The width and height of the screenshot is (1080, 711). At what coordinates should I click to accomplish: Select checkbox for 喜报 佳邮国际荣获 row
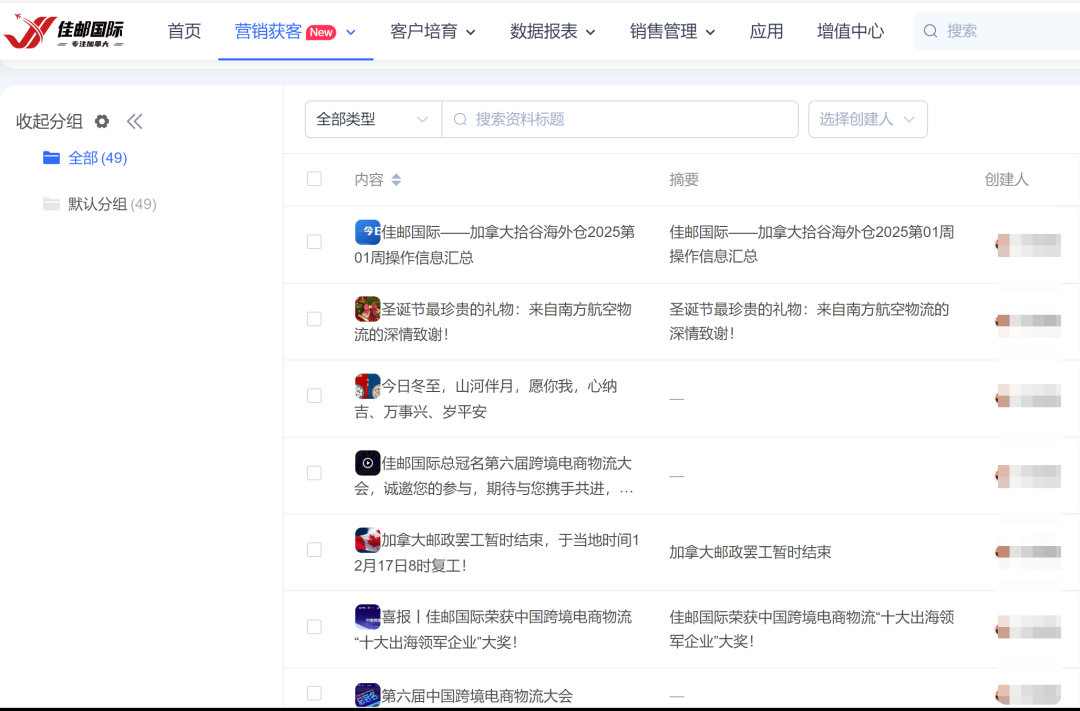[314, 627]
